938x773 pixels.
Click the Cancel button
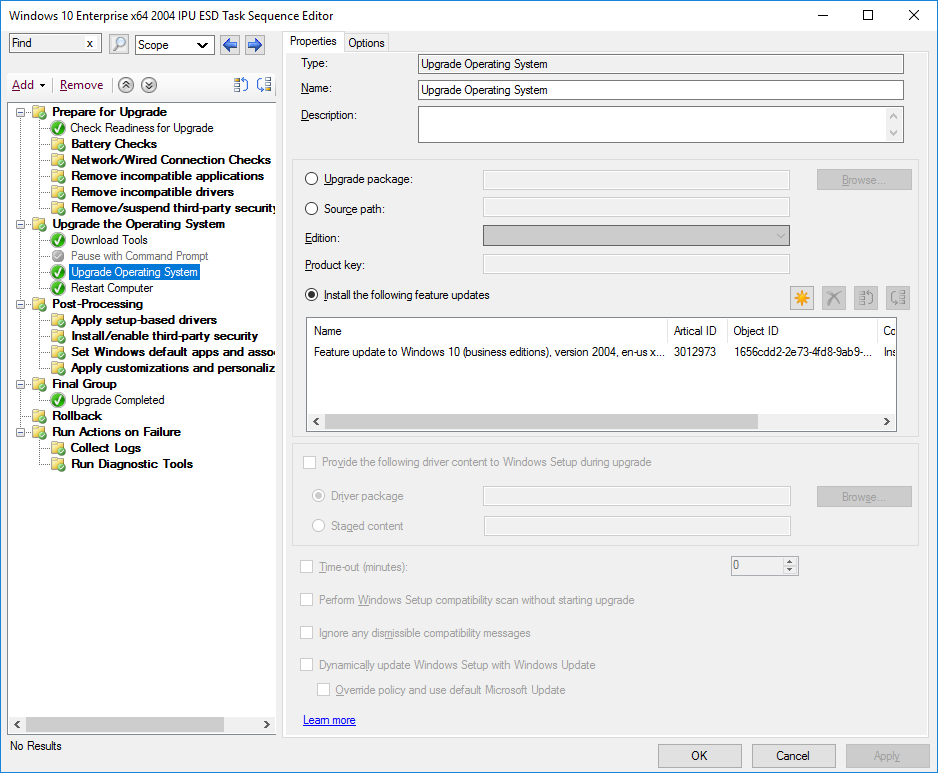click(793, 756)
